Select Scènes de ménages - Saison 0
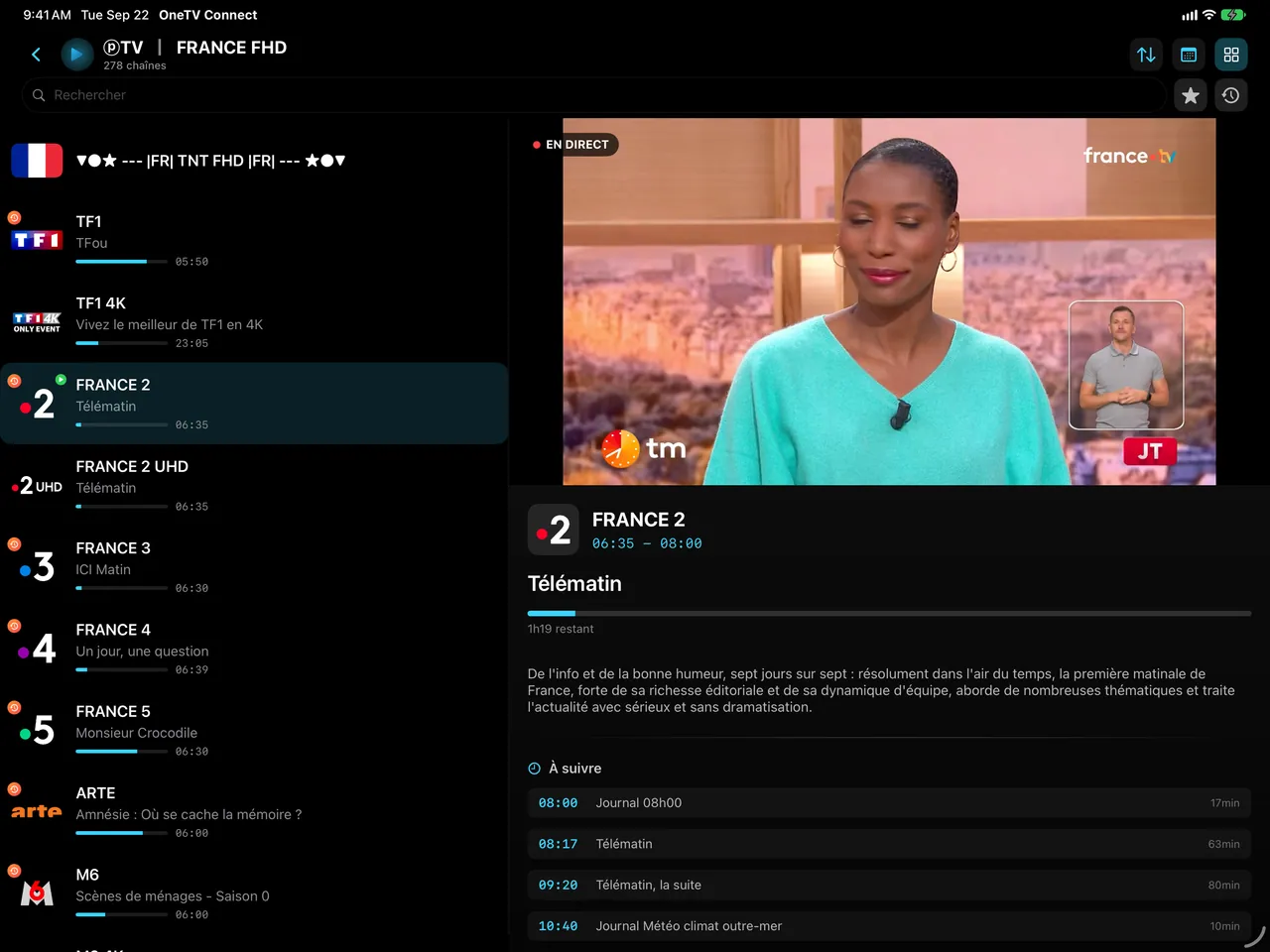The width and height of the screenshot is (1270, 952). click(173, 896)
